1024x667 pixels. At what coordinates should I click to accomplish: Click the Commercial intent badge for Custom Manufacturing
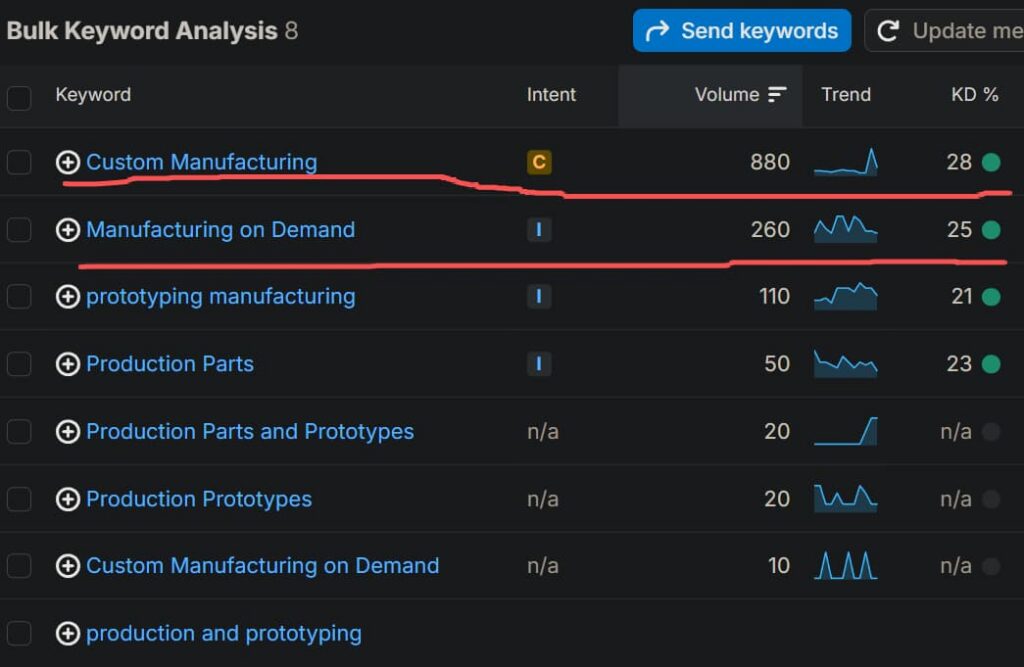(x=539, y=162)
